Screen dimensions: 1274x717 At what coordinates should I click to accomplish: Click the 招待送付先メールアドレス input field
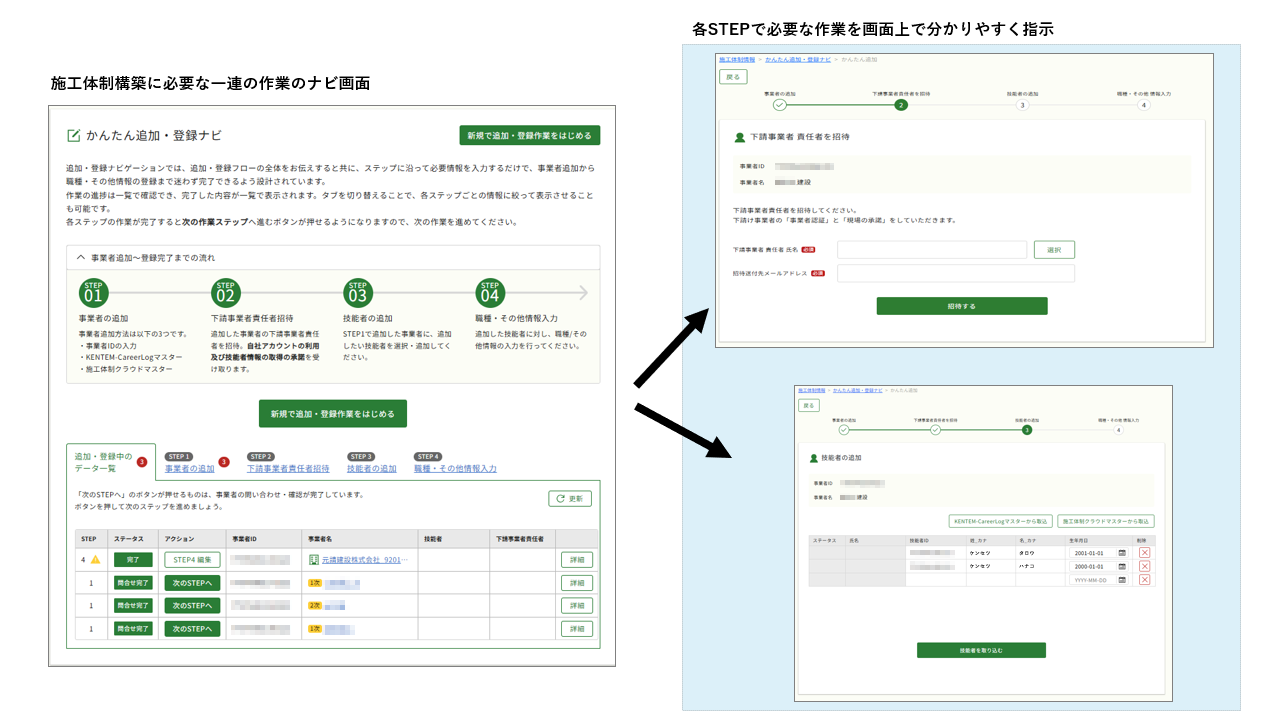click(955, 273)
